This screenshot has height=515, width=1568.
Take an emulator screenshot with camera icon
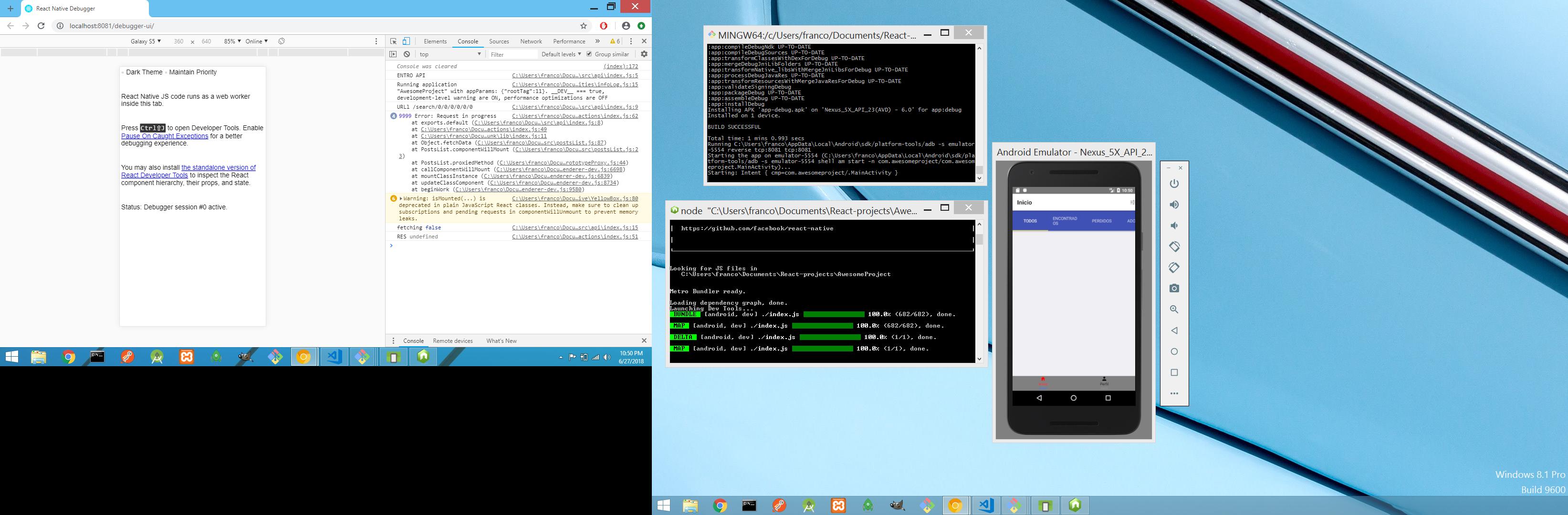tap(1174, 288)
